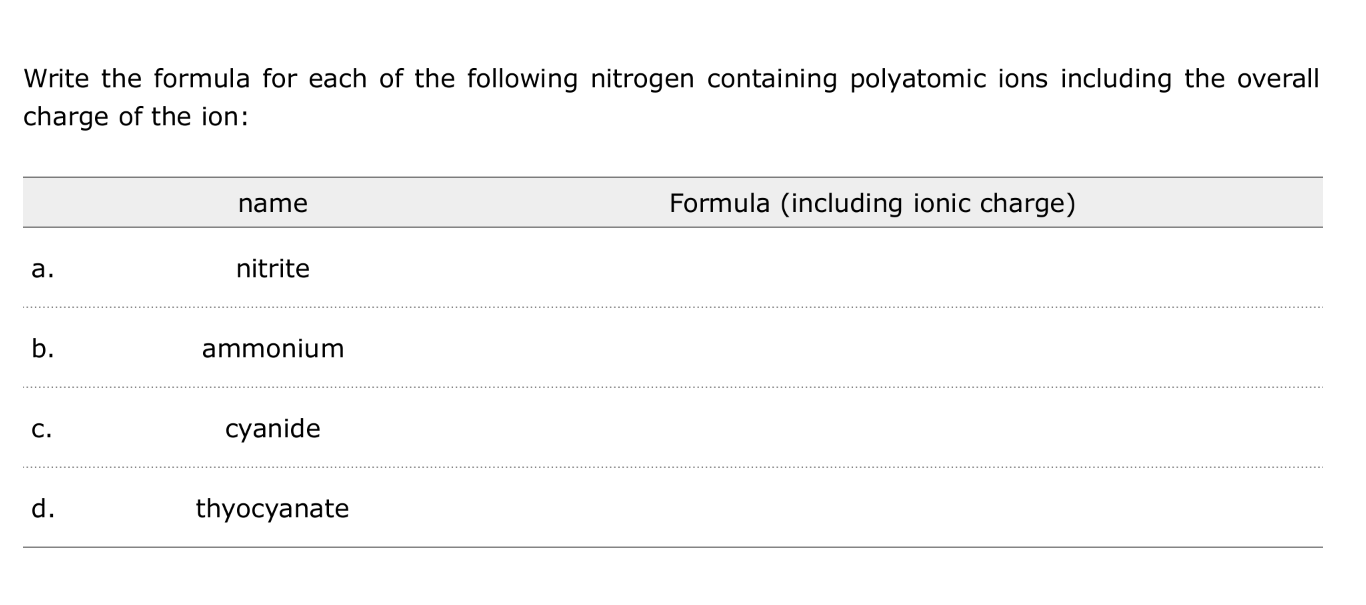Click the row label 'd.'
This screenshot has height=605, width=1366.
coord(41,509)
